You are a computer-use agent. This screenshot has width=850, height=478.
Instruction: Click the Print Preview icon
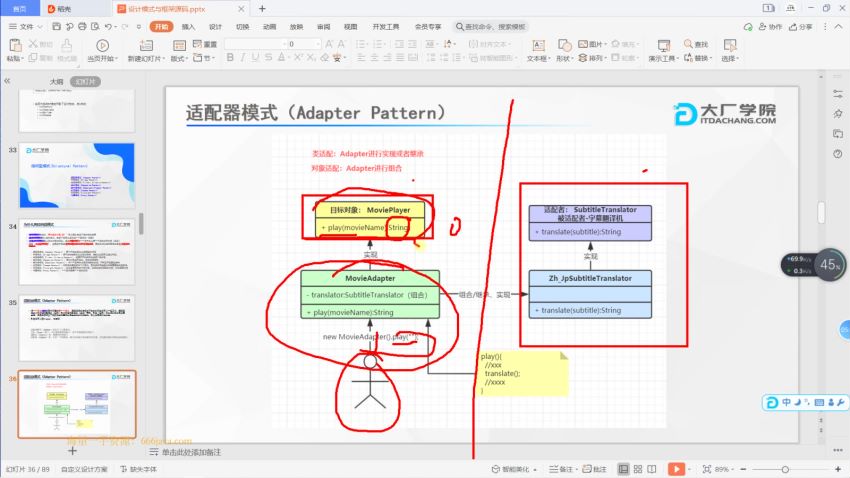tap(95, 27)
